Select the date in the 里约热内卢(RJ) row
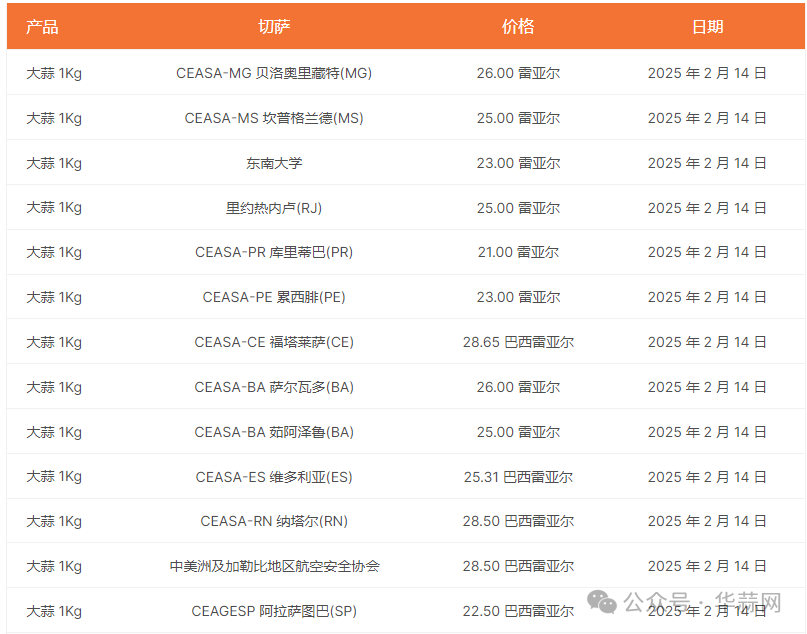Image resolution: width=807 pixels, height=634 pixels. coord(707,208)
